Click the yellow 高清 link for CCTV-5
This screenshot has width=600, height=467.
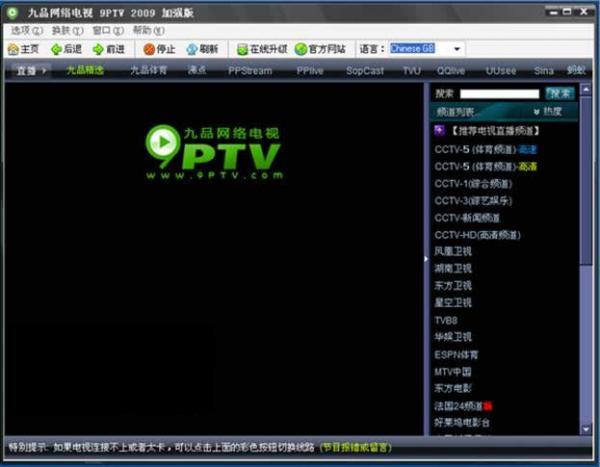tap(528, 167)
